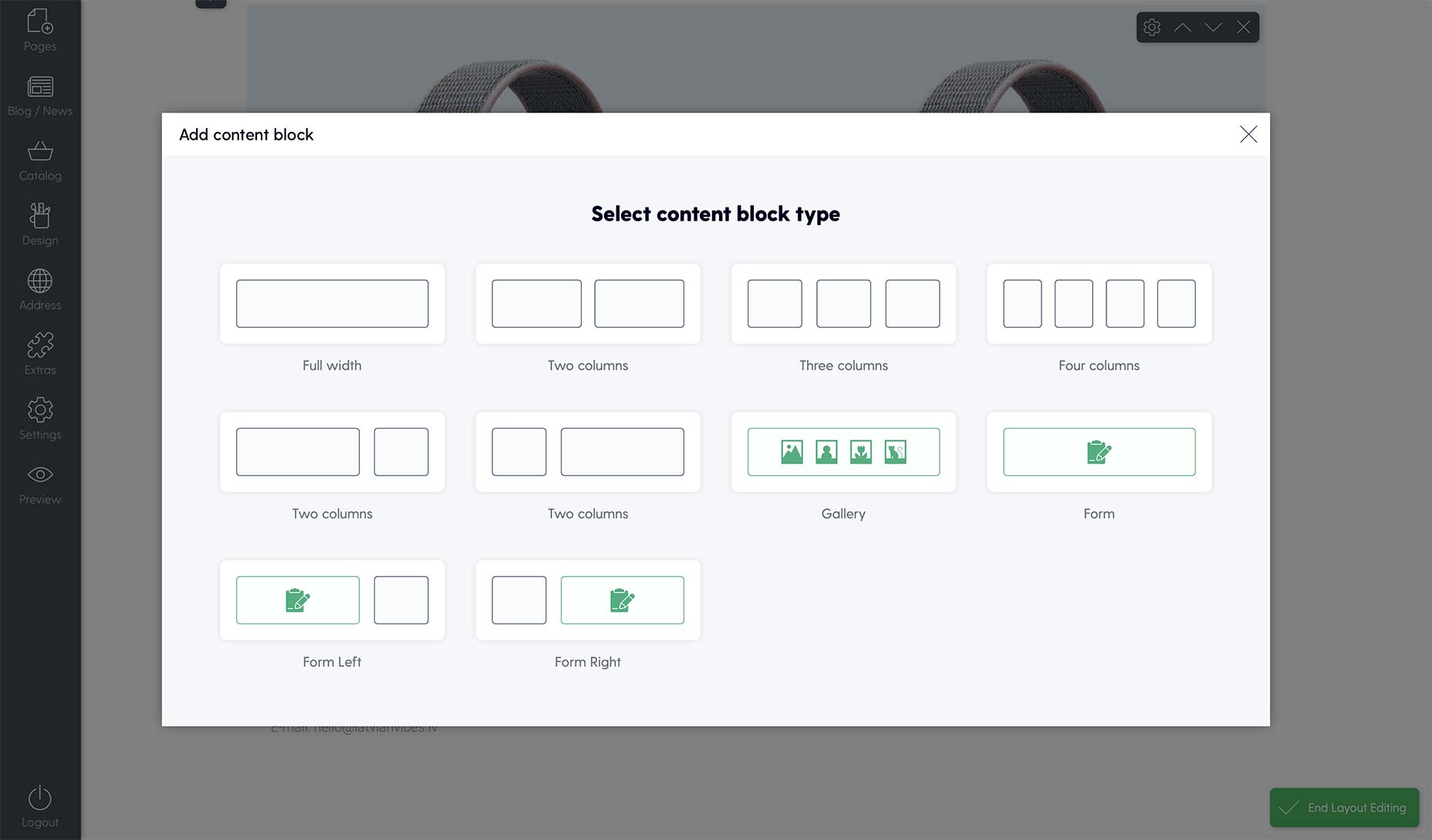
Task: Open the Pages section in sidebar
Action: [40, 31]
